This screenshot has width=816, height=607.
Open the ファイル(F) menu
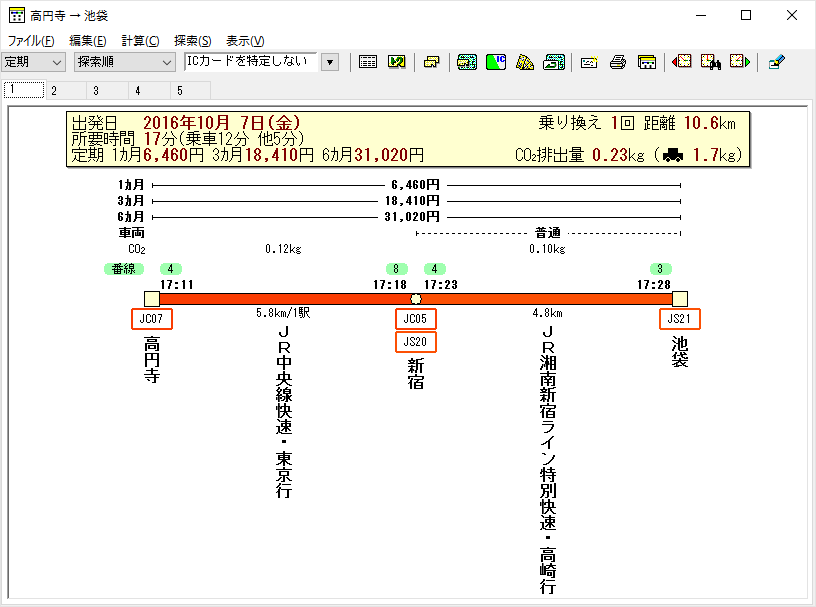pyautogui.click(x=31, y=41)
